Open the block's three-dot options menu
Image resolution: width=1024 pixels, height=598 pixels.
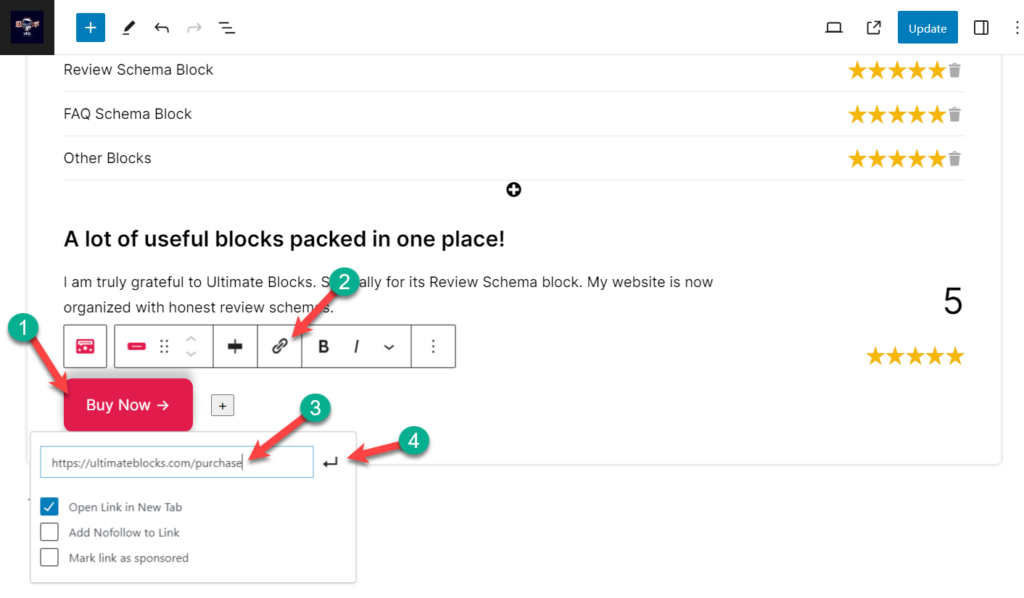tap(433, 345)
